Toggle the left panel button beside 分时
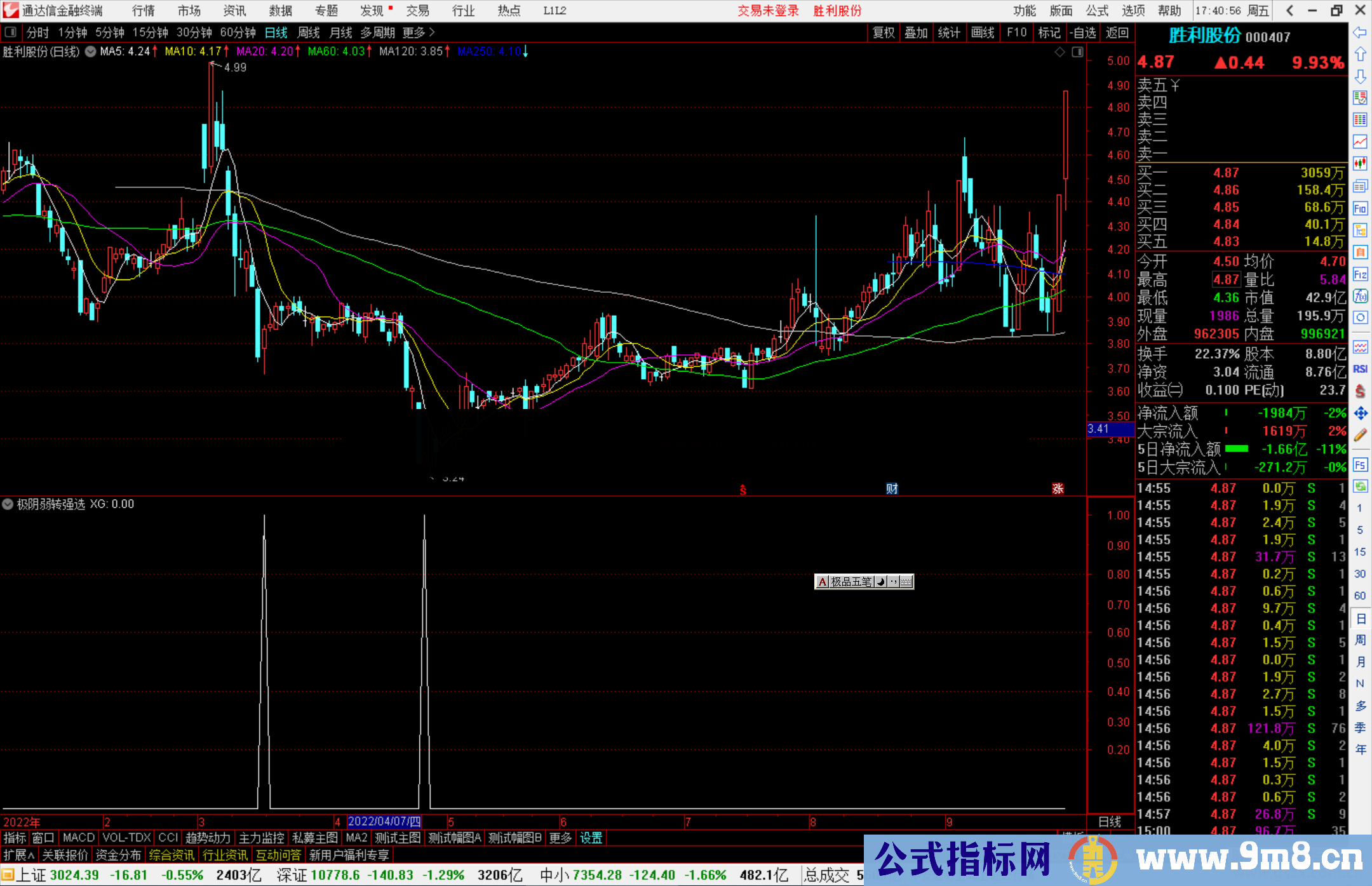 11,32
